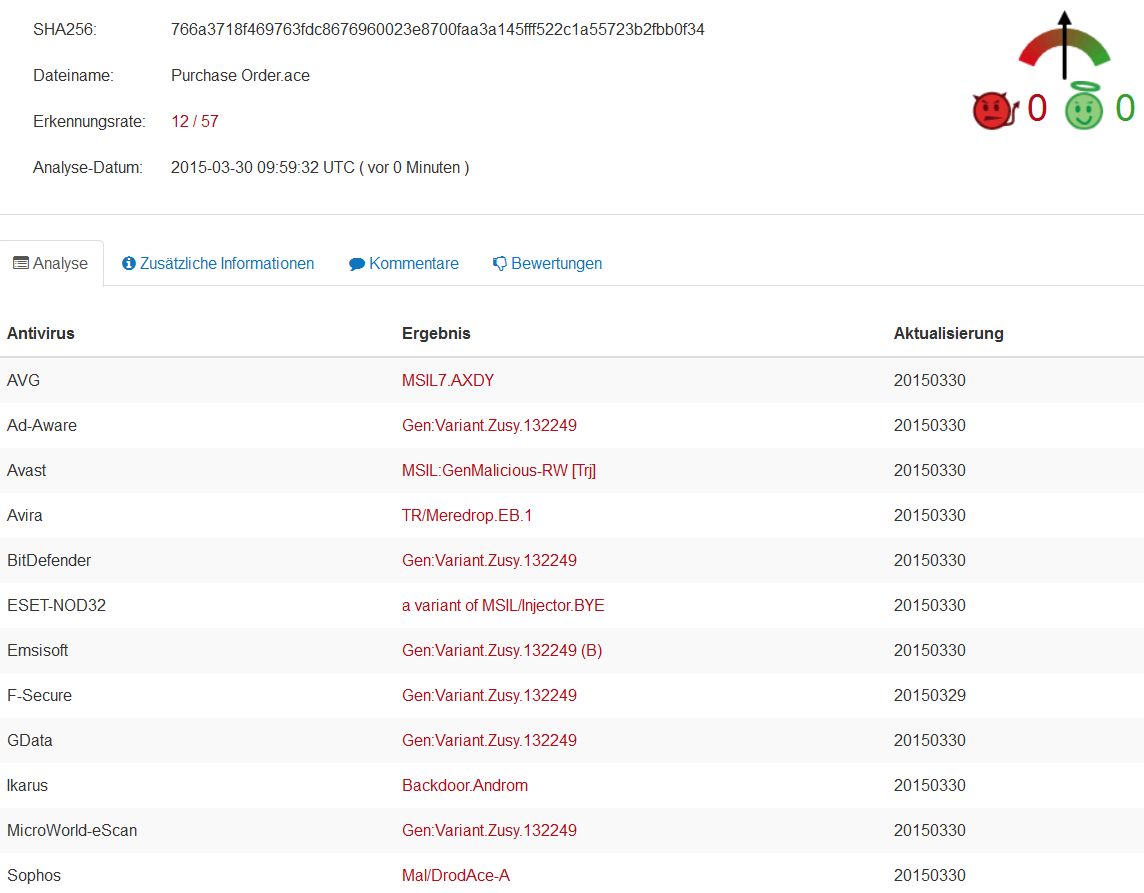Click the Avira row name

pyautogui.click(x=25, y=515)
